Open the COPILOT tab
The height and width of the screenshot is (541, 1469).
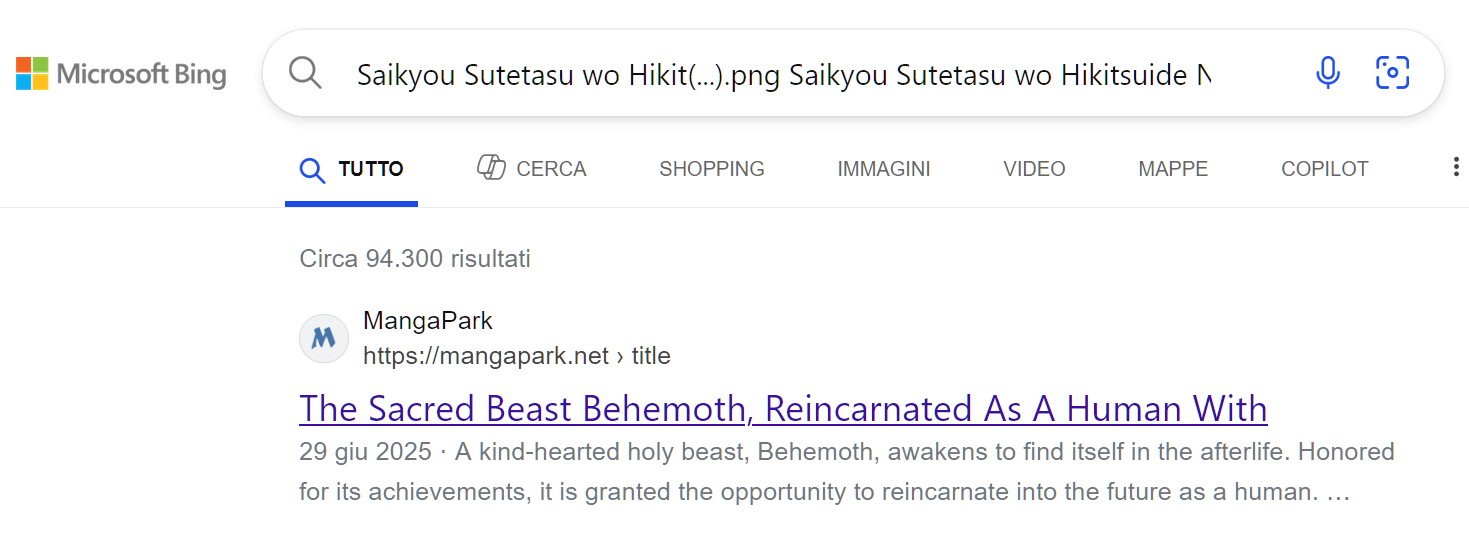coord(1325,169)
